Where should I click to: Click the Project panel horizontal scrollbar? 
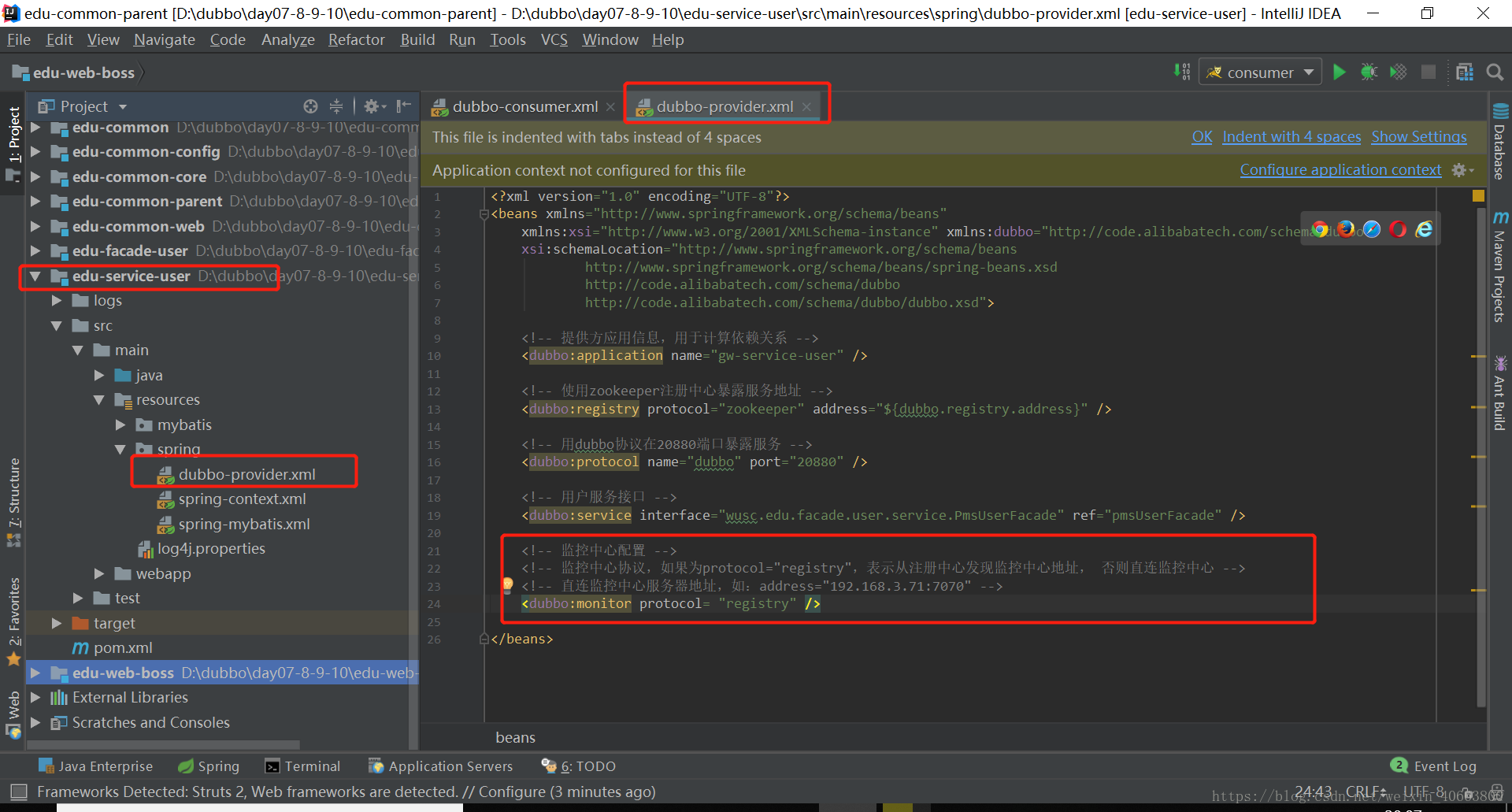[x=163, y=744]
